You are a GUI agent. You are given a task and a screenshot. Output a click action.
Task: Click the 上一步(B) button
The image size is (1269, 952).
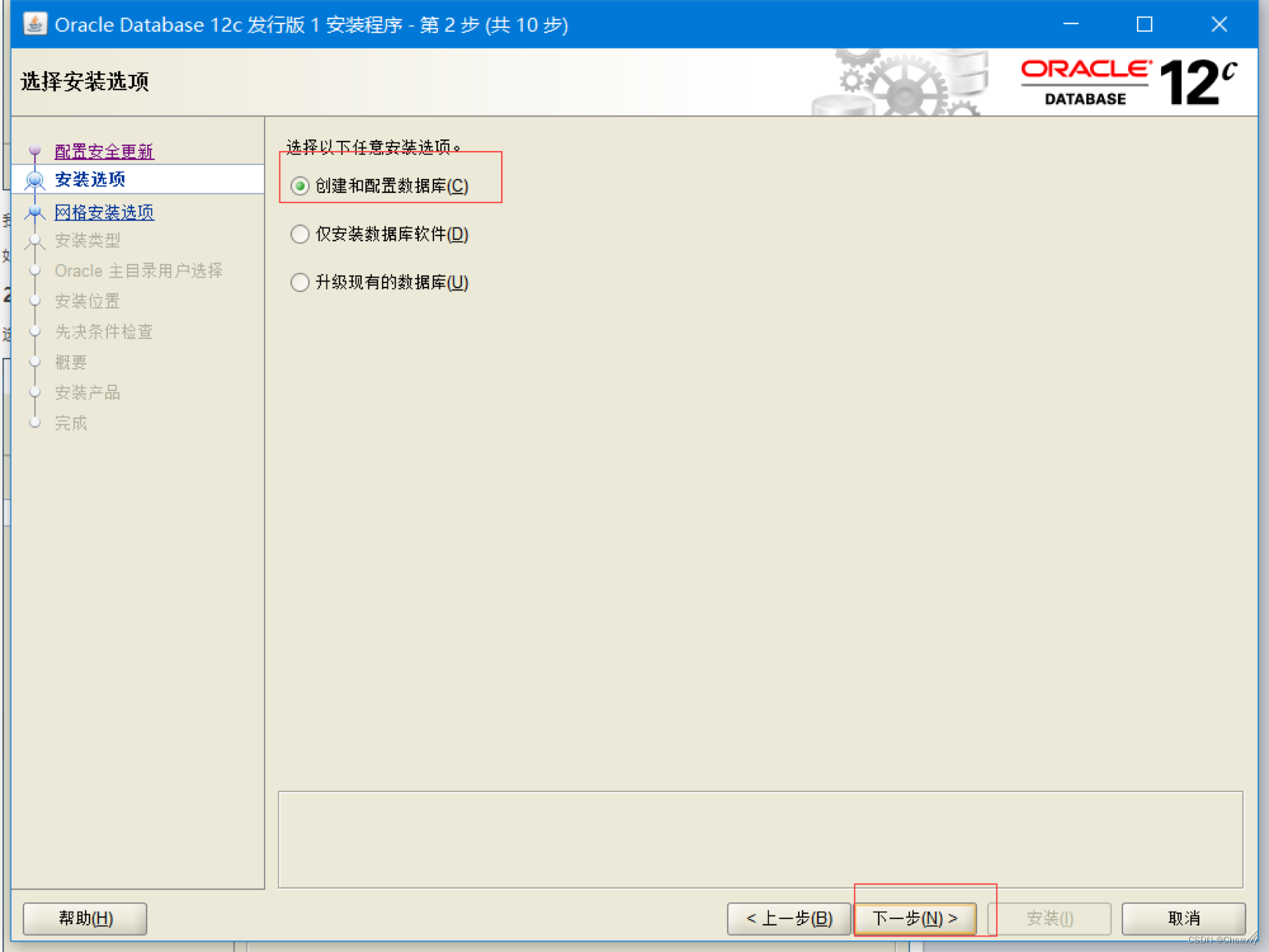tap(789, 918)
